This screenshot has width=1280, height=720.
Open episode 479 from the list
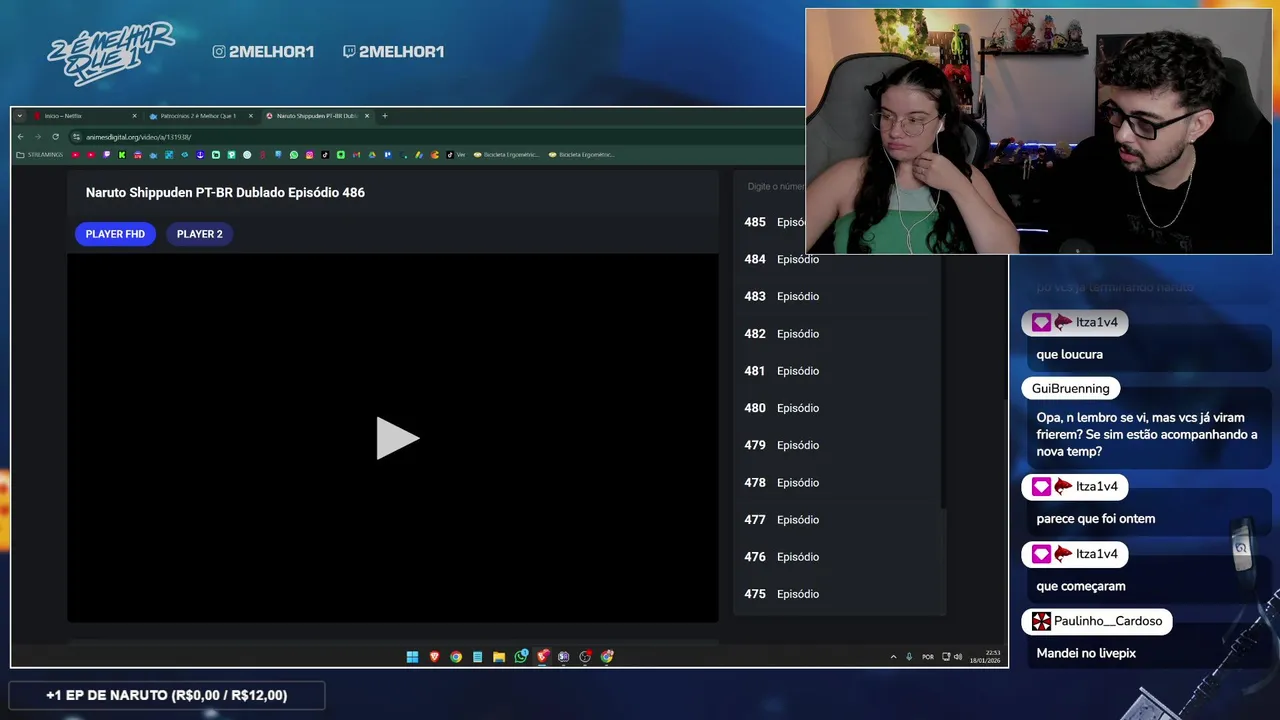[837, 445]
